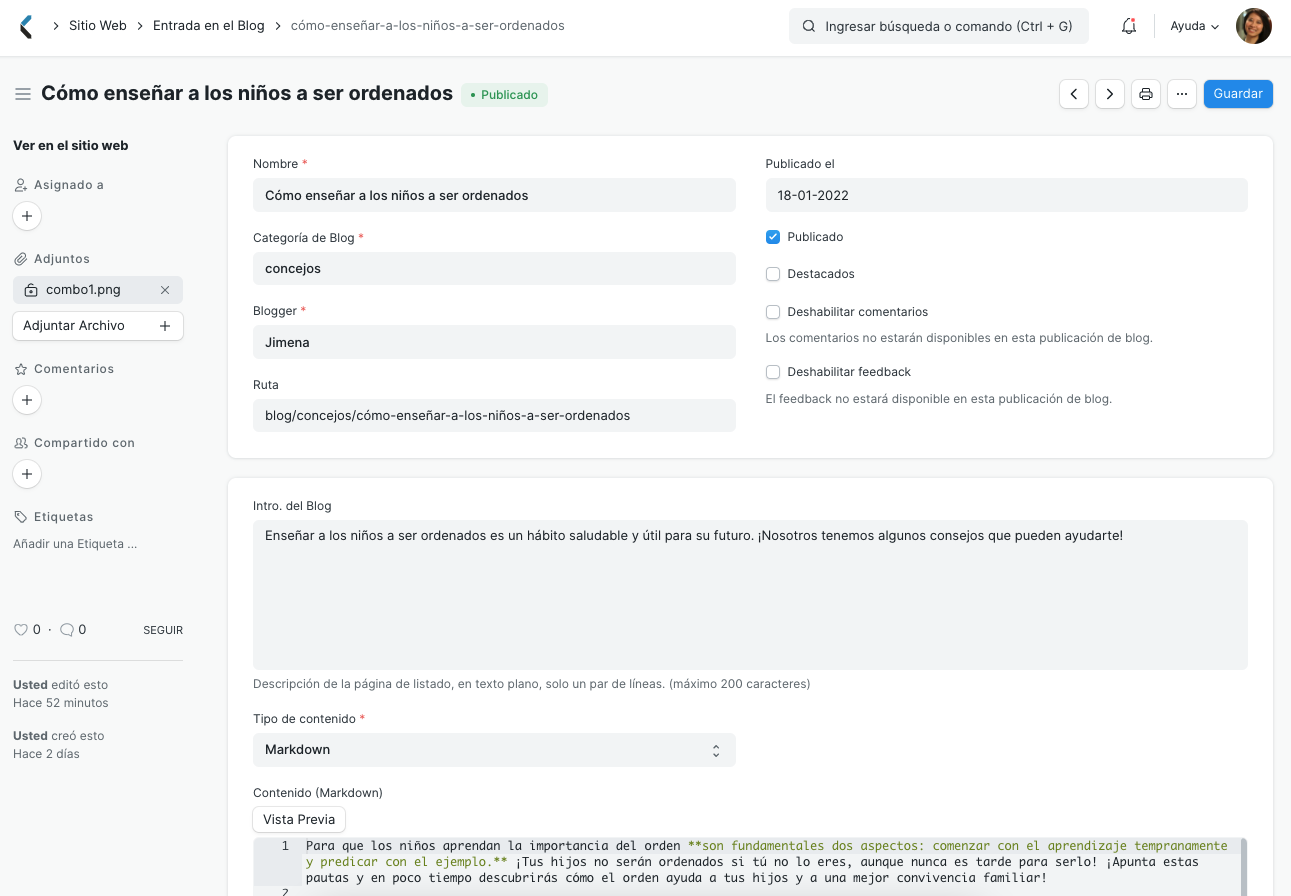Viewport: 1291px width, 896px height.
Task: Click the Comentarios star icon
Action: coord(20,369)
